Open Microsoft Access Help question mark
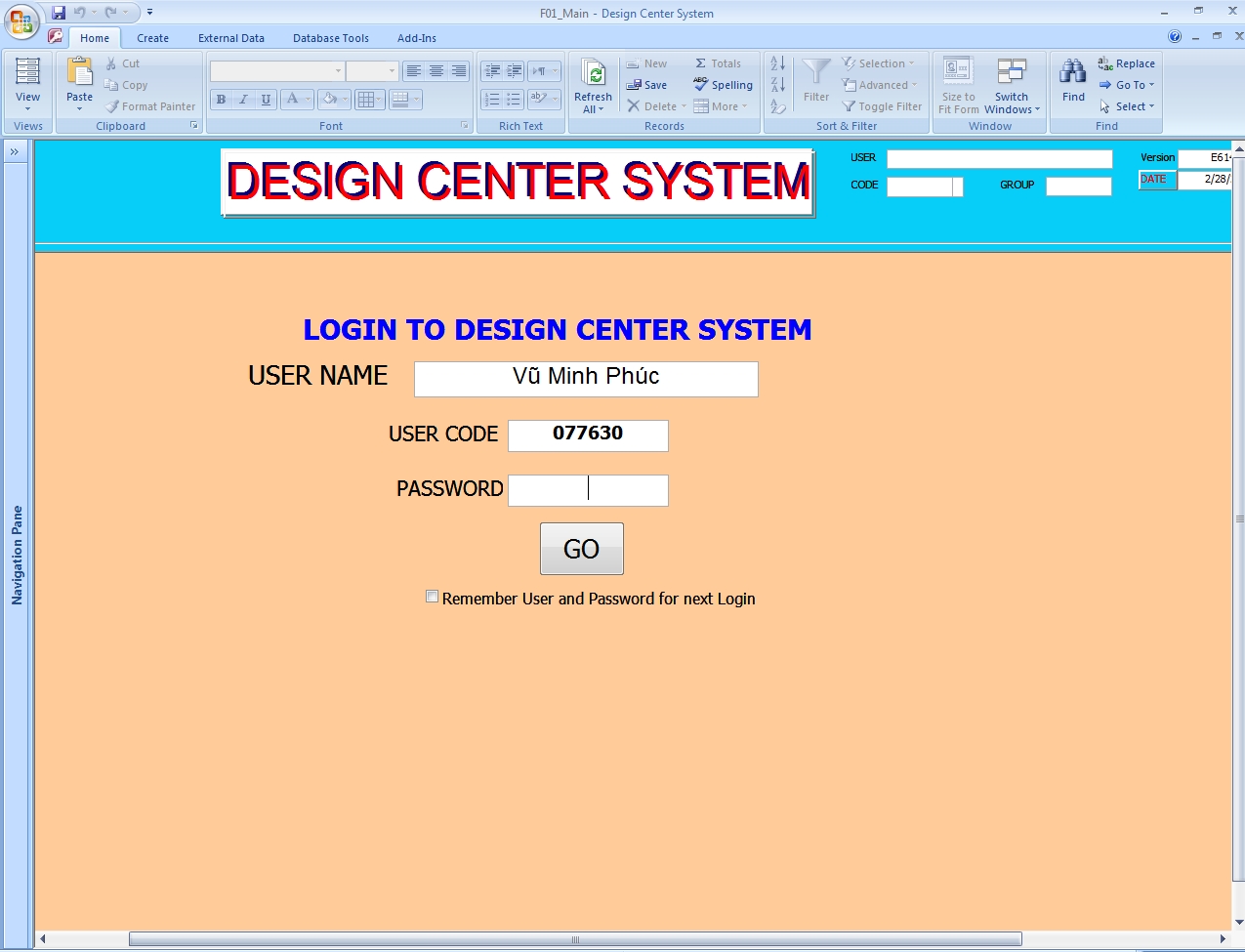 pyautogui.click(x=1175, y=36)
